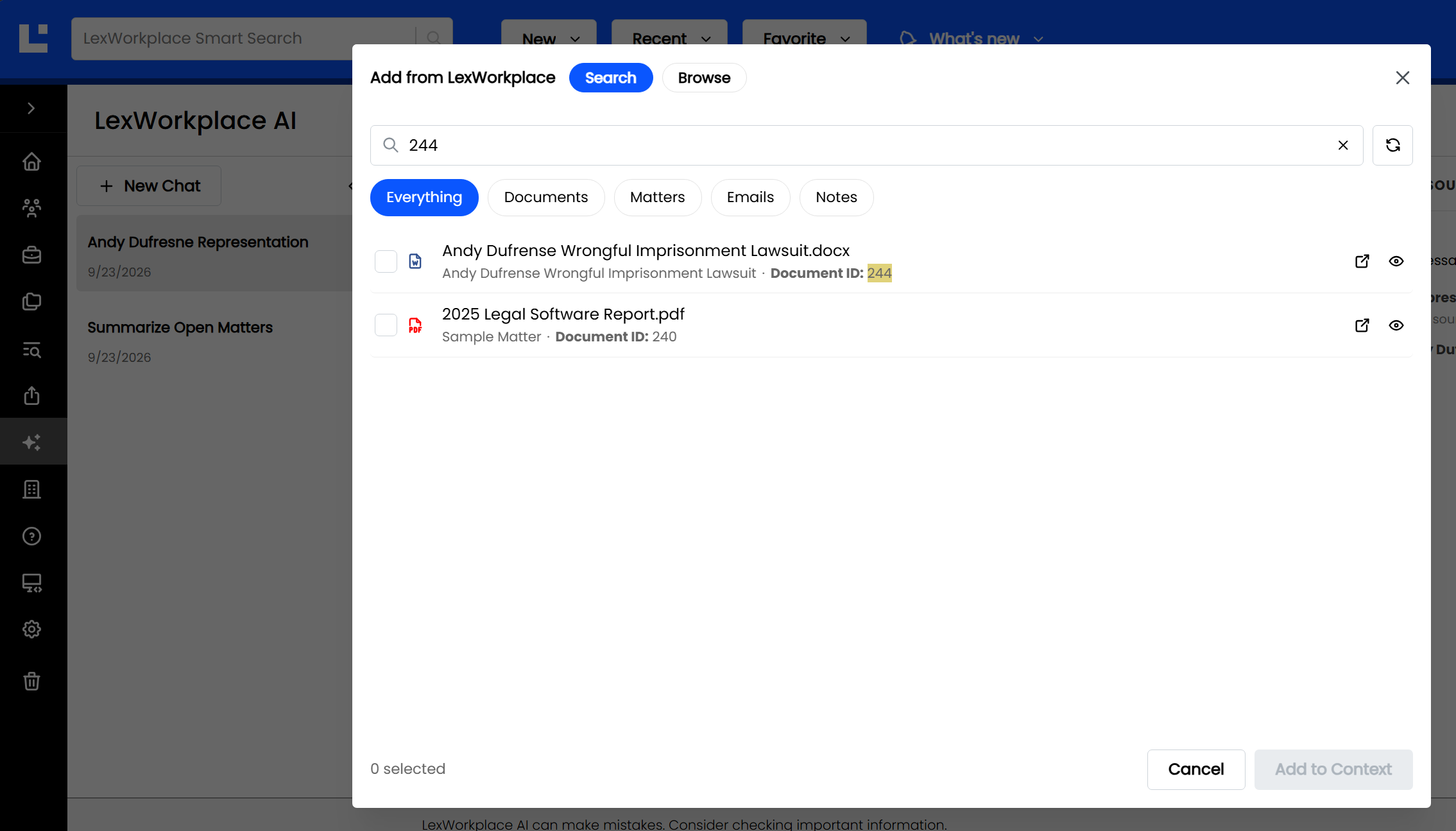The width and height of the screenshot is (1456, 831).
Task: Click the refresh results icon button
Action: tap(1392, 145)
